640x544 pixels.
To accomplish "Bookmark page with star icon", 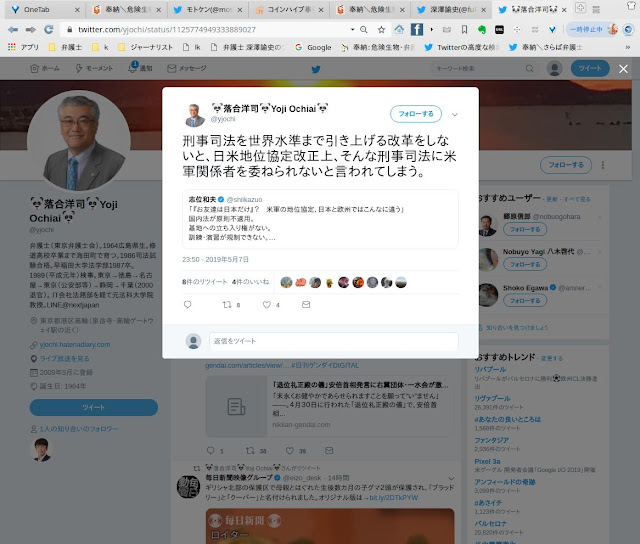I will [381, 29].
